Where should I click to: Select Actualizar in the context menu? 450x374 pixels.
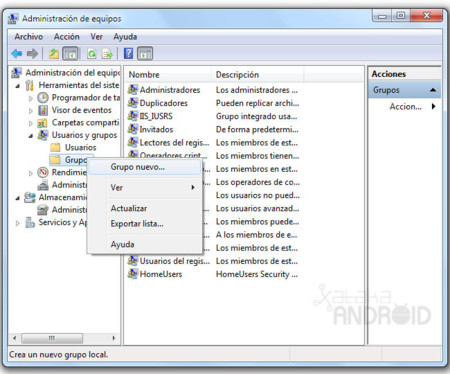pyautogui.click(x=145, y=208)
